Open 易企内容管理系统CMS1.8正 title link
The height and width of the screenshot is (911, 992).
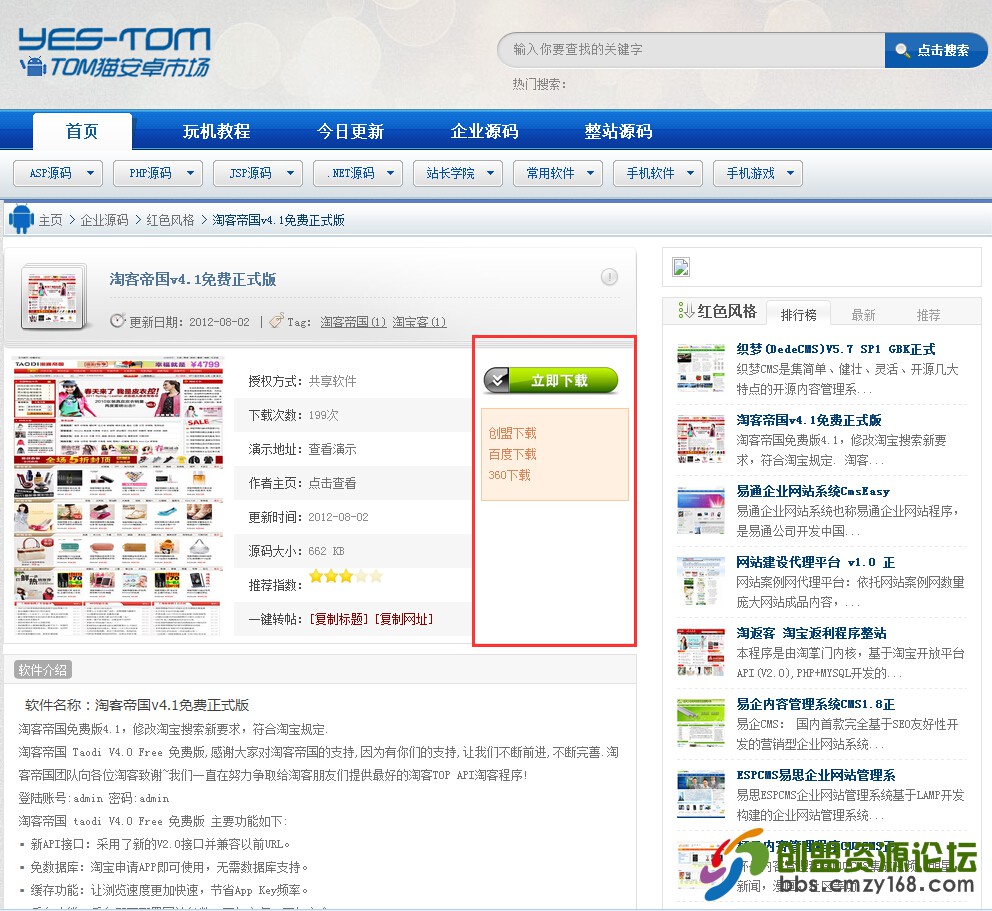click(815, 703)
